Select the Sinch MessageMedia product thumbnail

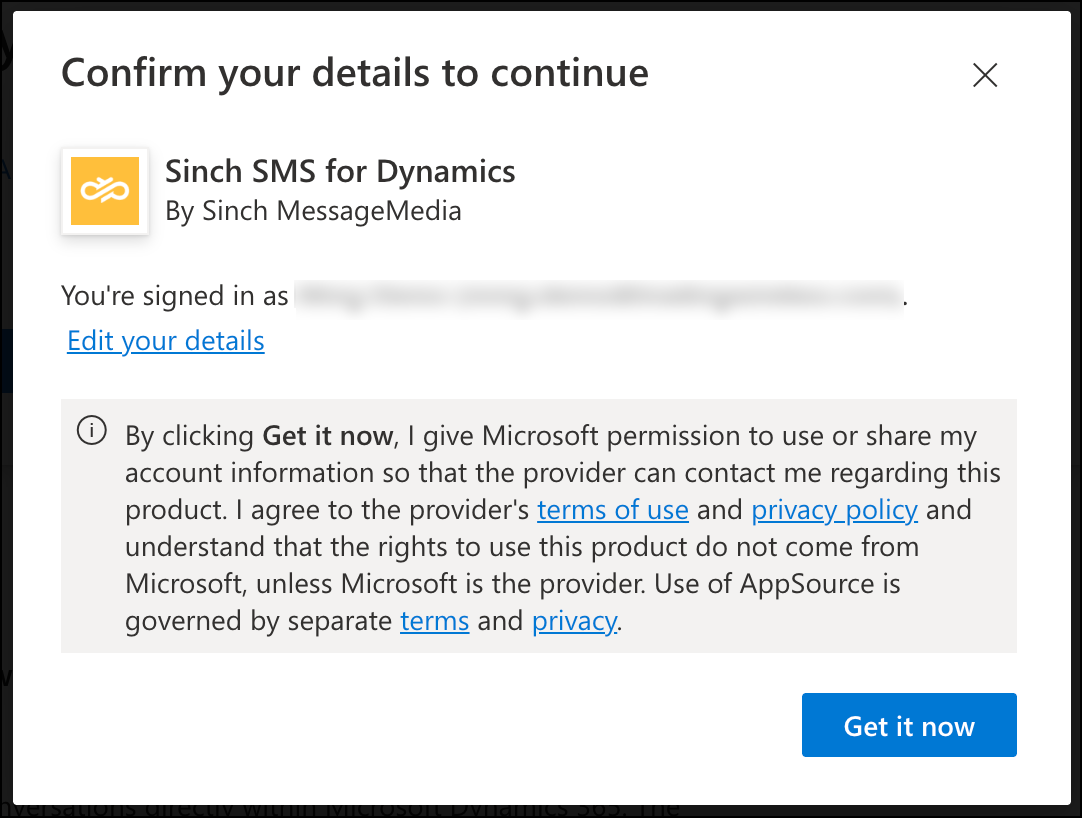pos(104,191)
